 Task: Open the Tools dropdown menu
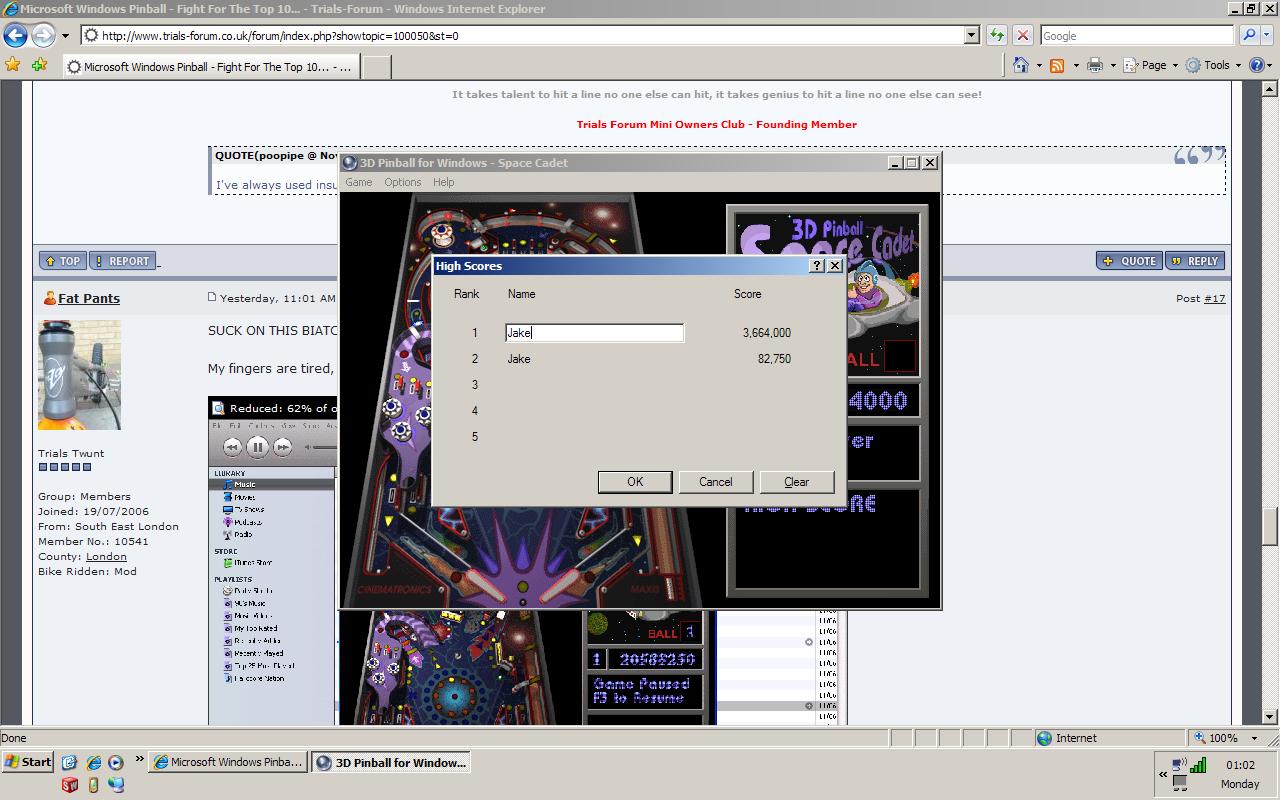point(1213,65)
